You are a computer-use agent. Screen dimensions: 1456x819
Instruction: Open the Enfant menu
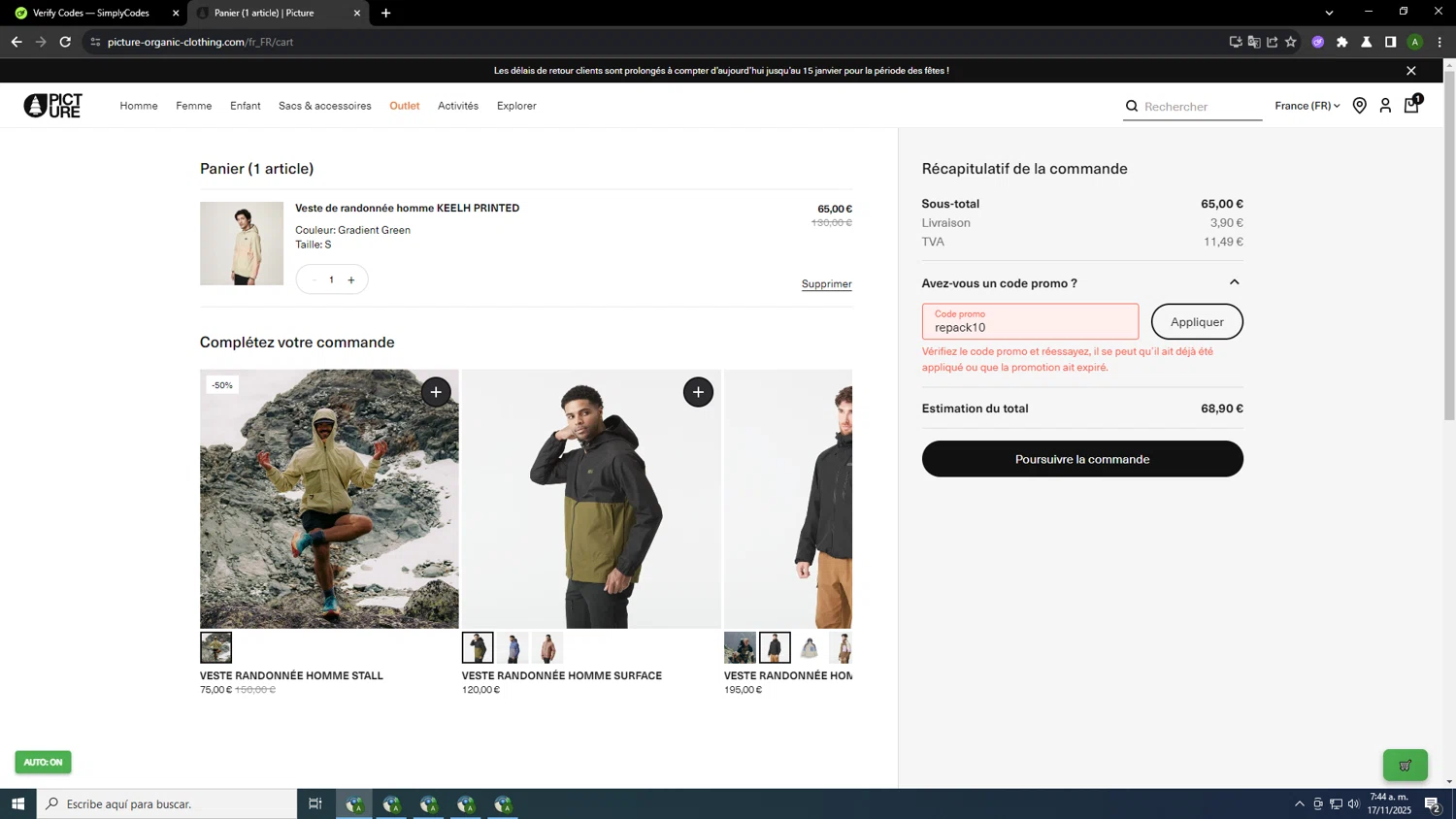click(x=245, y=106)
